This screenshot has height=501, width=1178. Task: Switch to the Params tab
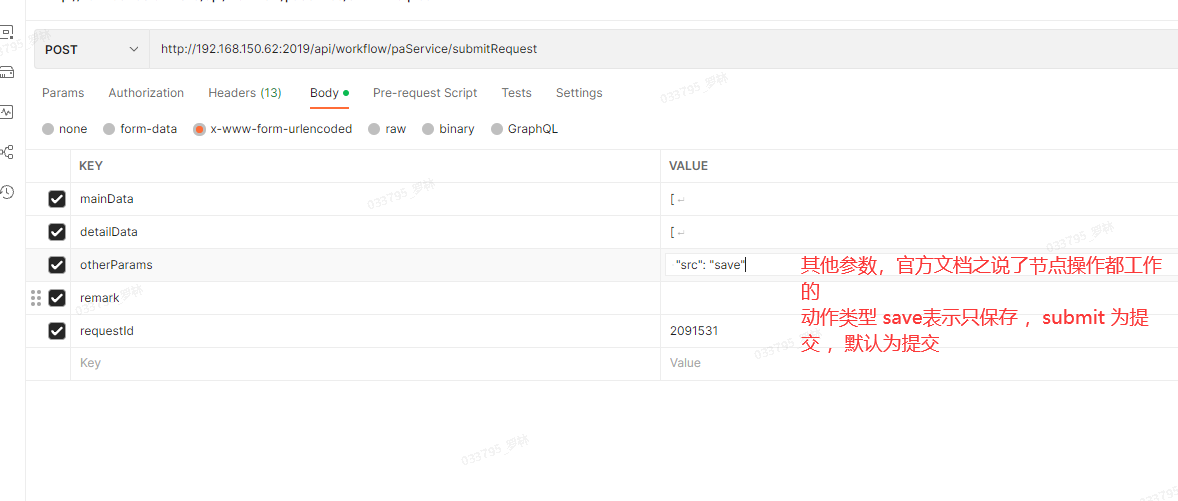pyautogui.click(x=63, y=93)
